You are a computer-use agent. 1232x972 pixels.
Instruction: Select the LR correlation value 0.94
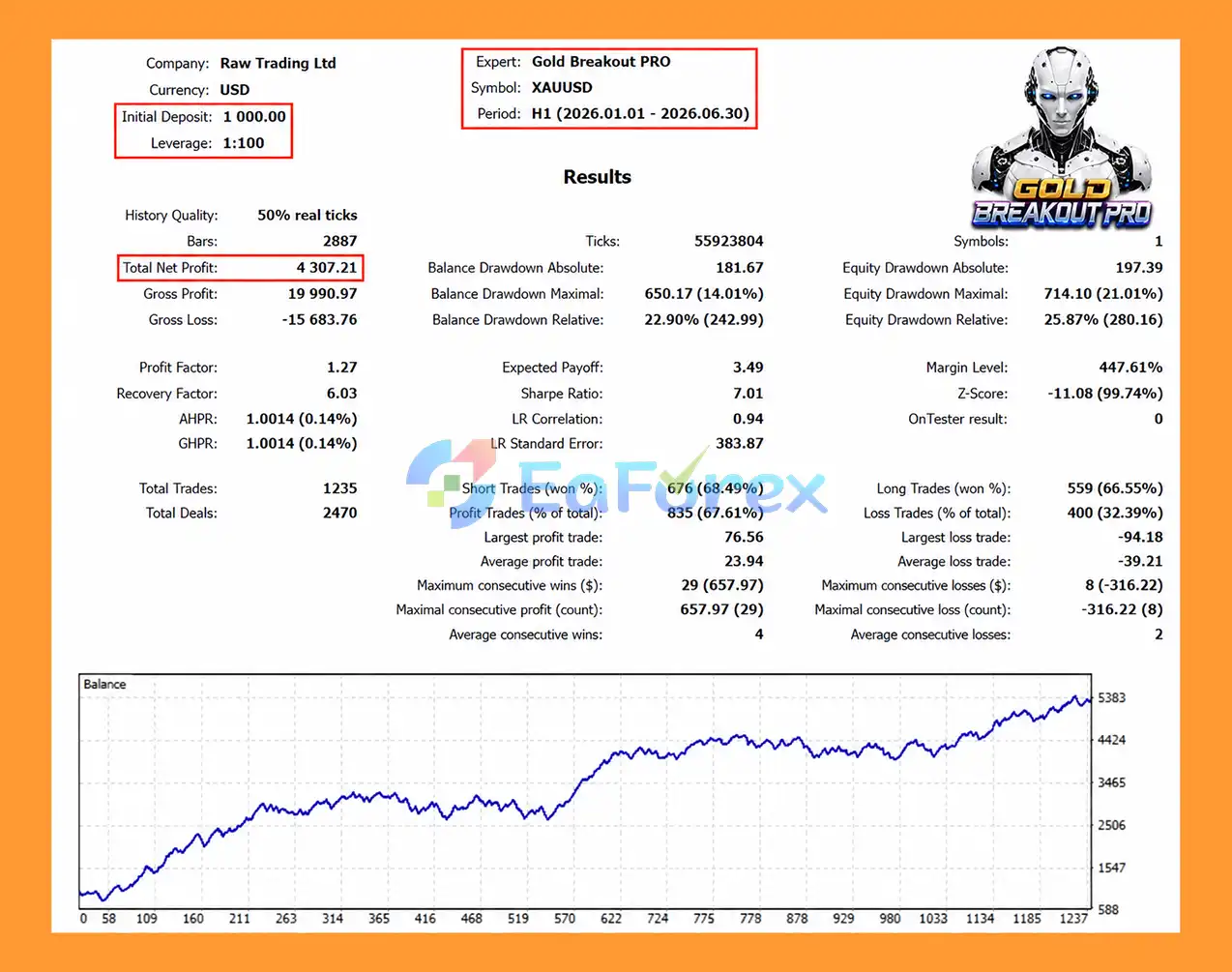click(748, 419)
